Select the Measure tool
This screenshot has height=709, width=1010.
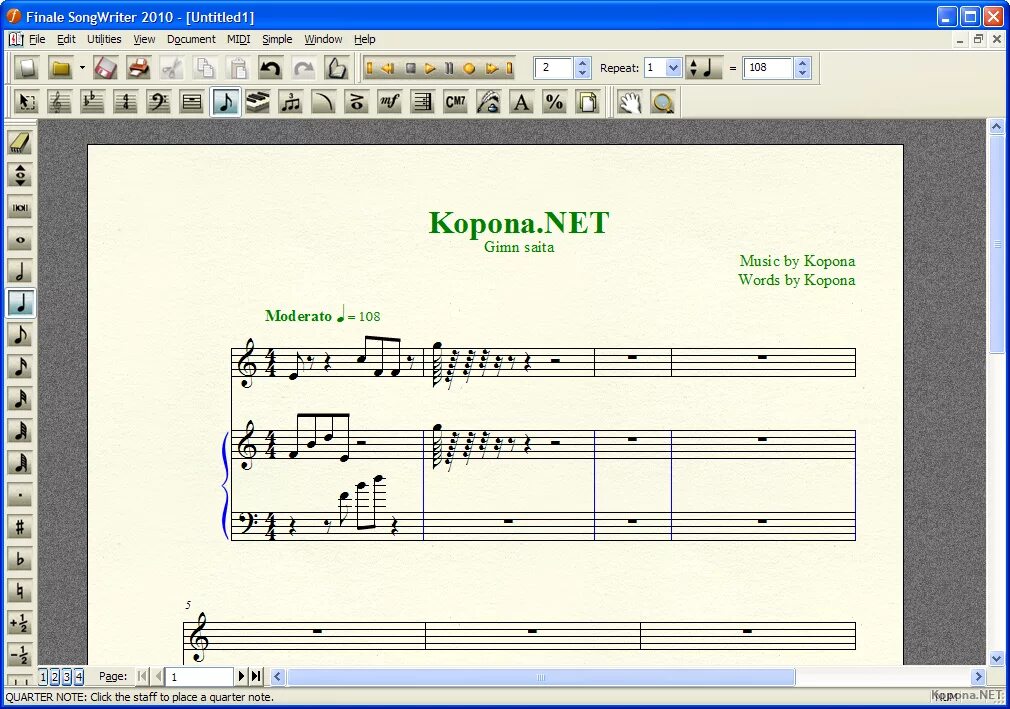click(192, 102)
